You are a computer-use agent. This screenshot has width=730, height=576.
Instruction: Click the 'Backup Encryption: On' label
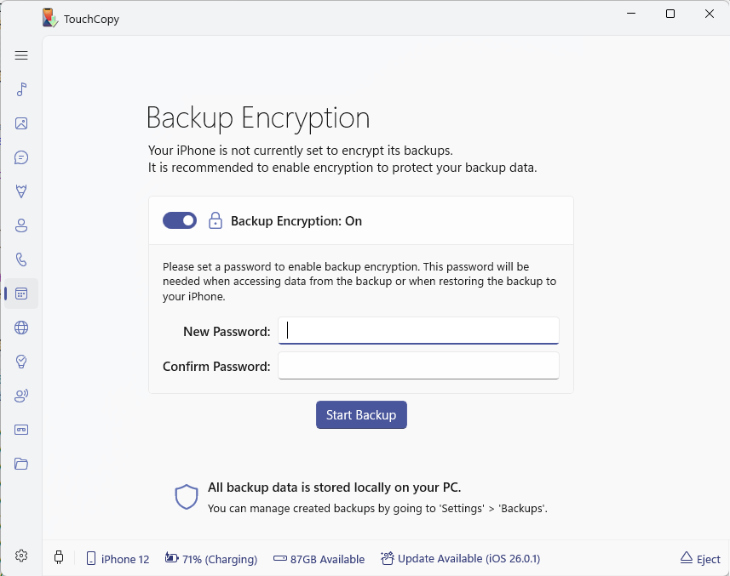(296, 221)
